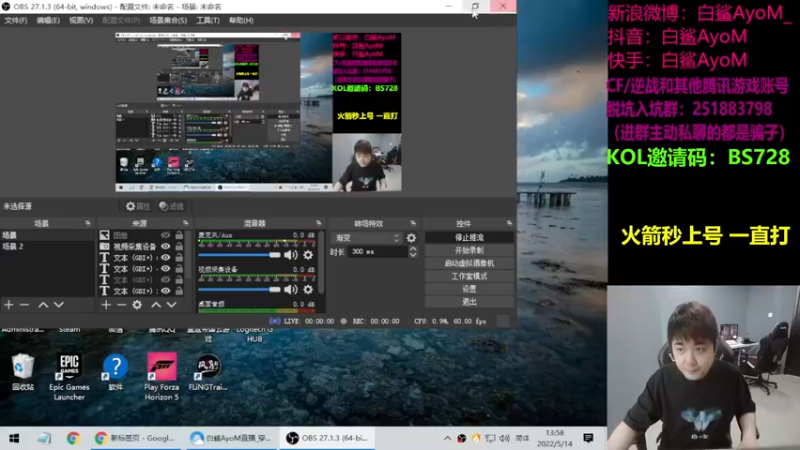Toggle lock on the 图像 source

[x=179, y=235]
